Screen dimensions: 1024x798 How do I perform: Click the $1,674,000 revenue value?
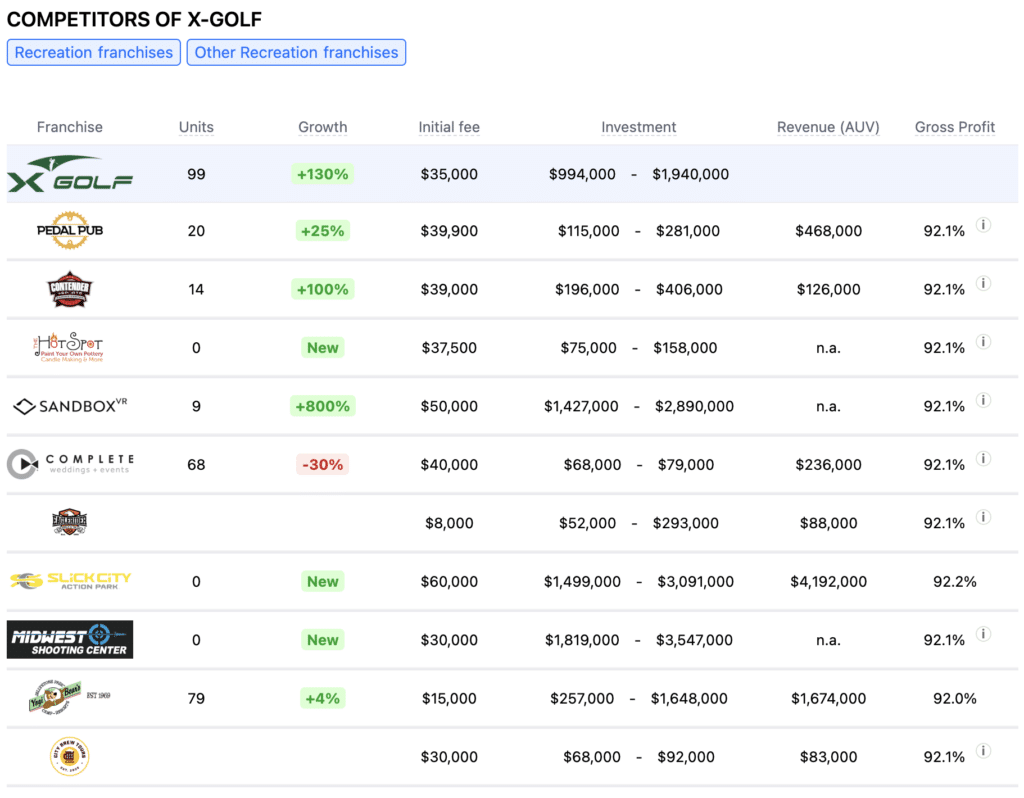[x=828, y=699]
